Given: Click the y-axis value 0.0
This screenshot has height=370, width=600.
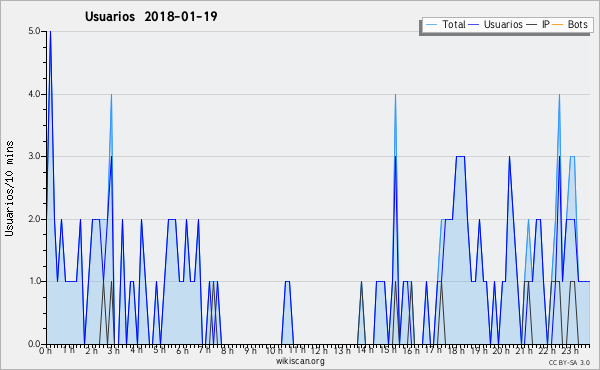Looking at the screenshot, I should (x=34, y=344).
